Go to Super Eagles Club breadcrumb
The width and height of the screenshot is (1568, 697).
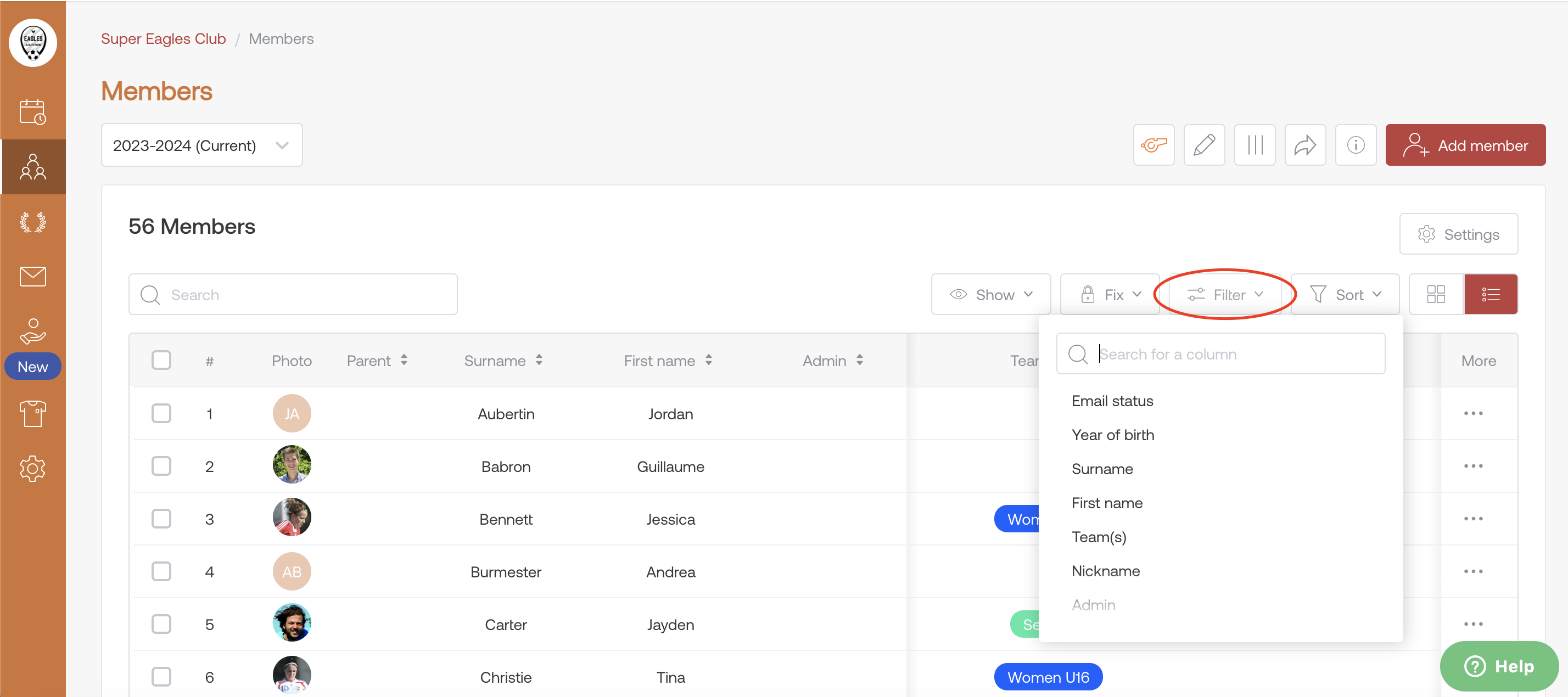(163, 38)
